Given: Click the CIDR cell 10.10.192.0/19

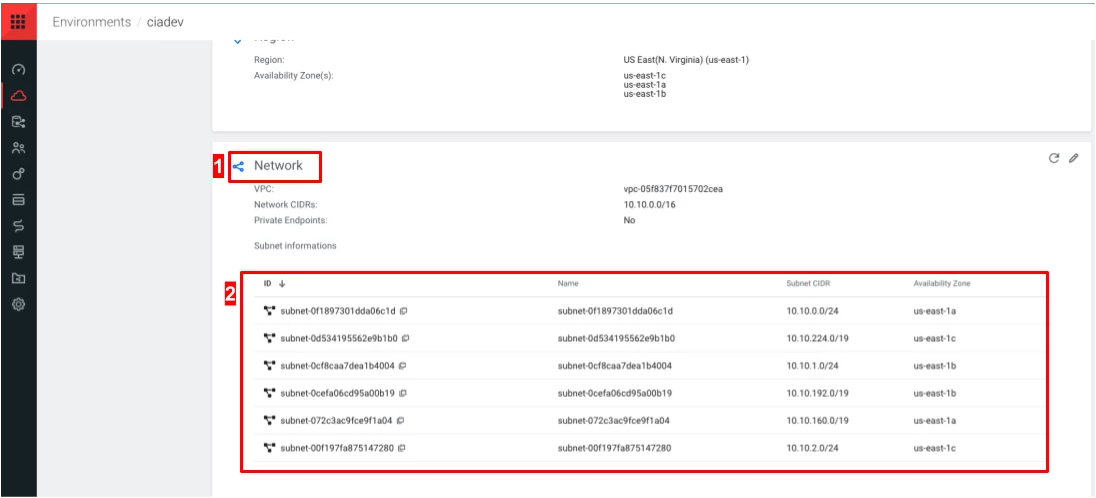Looking at the screenshot, I should [817, 393].
